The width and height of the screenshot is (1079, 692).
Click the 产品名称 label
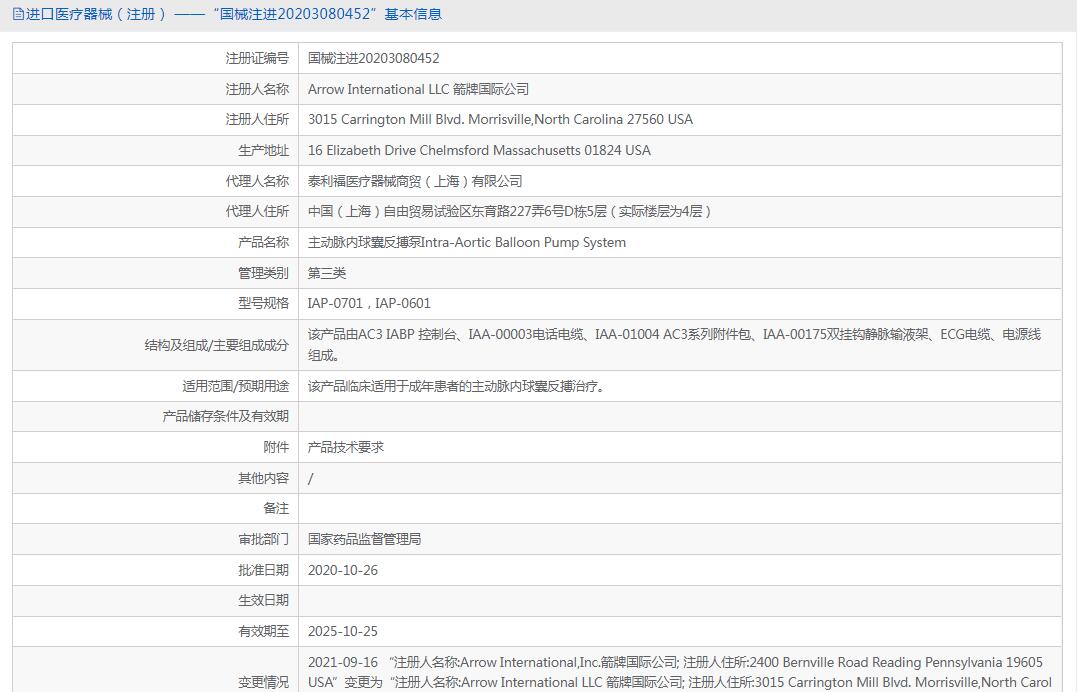click(263, 243)
